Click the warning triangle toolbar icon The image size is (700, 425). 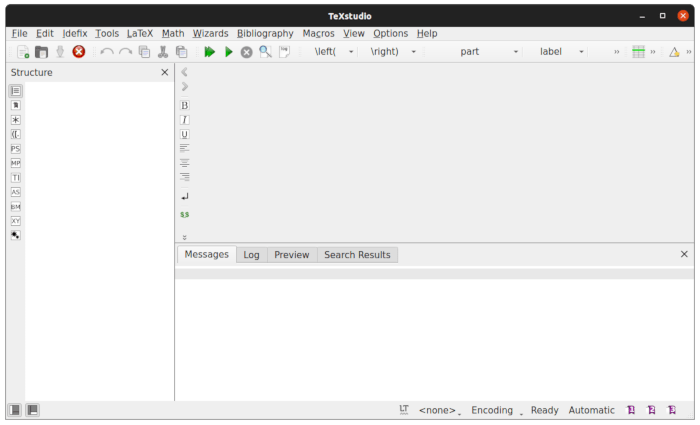click(674, 52)
